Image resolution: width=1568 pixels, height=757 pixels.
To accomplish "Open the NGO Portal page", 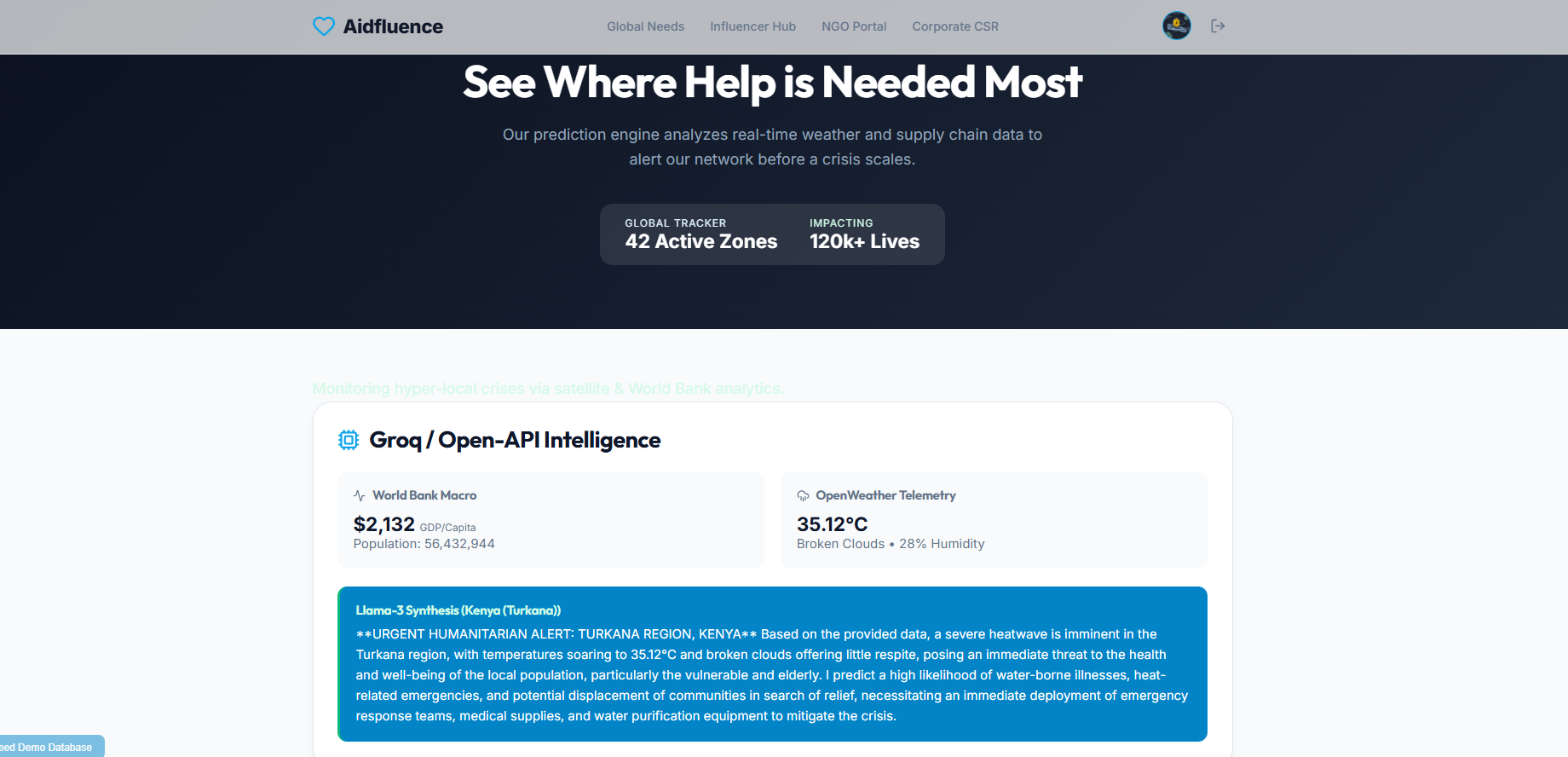I will (854, 26).
